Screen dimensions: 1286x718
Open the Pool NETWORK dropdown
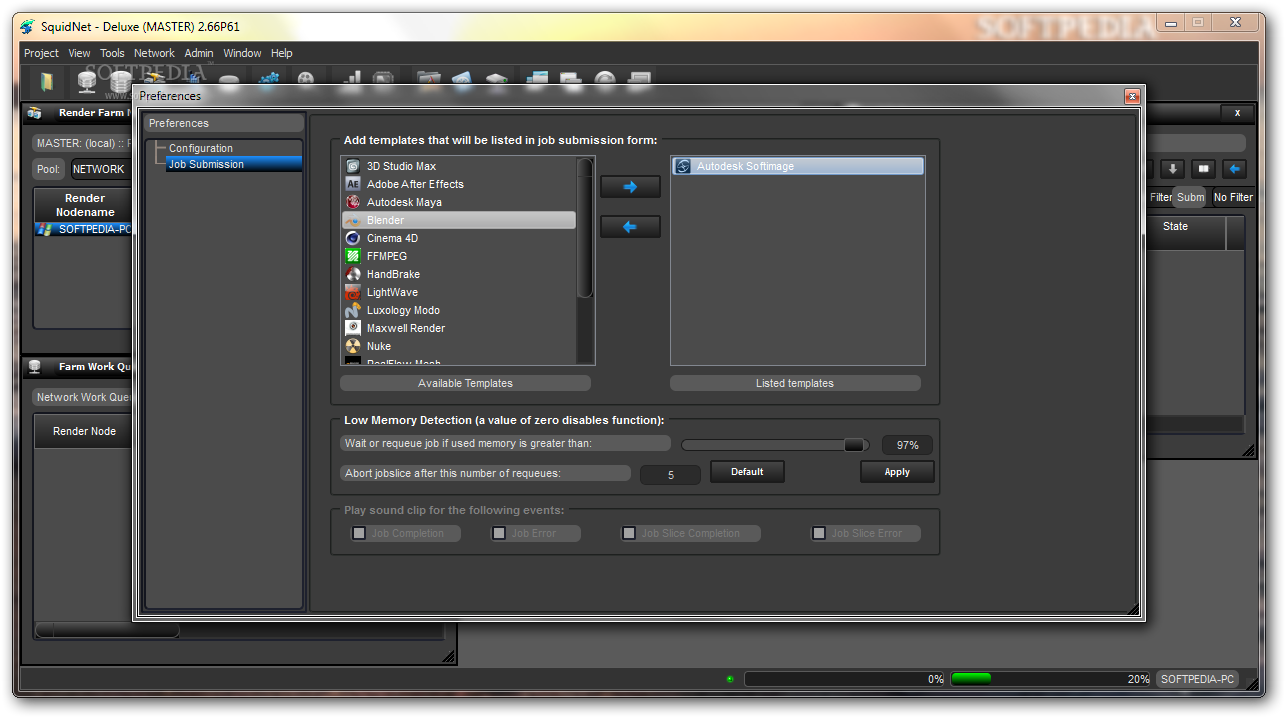[x=99, y=169]
